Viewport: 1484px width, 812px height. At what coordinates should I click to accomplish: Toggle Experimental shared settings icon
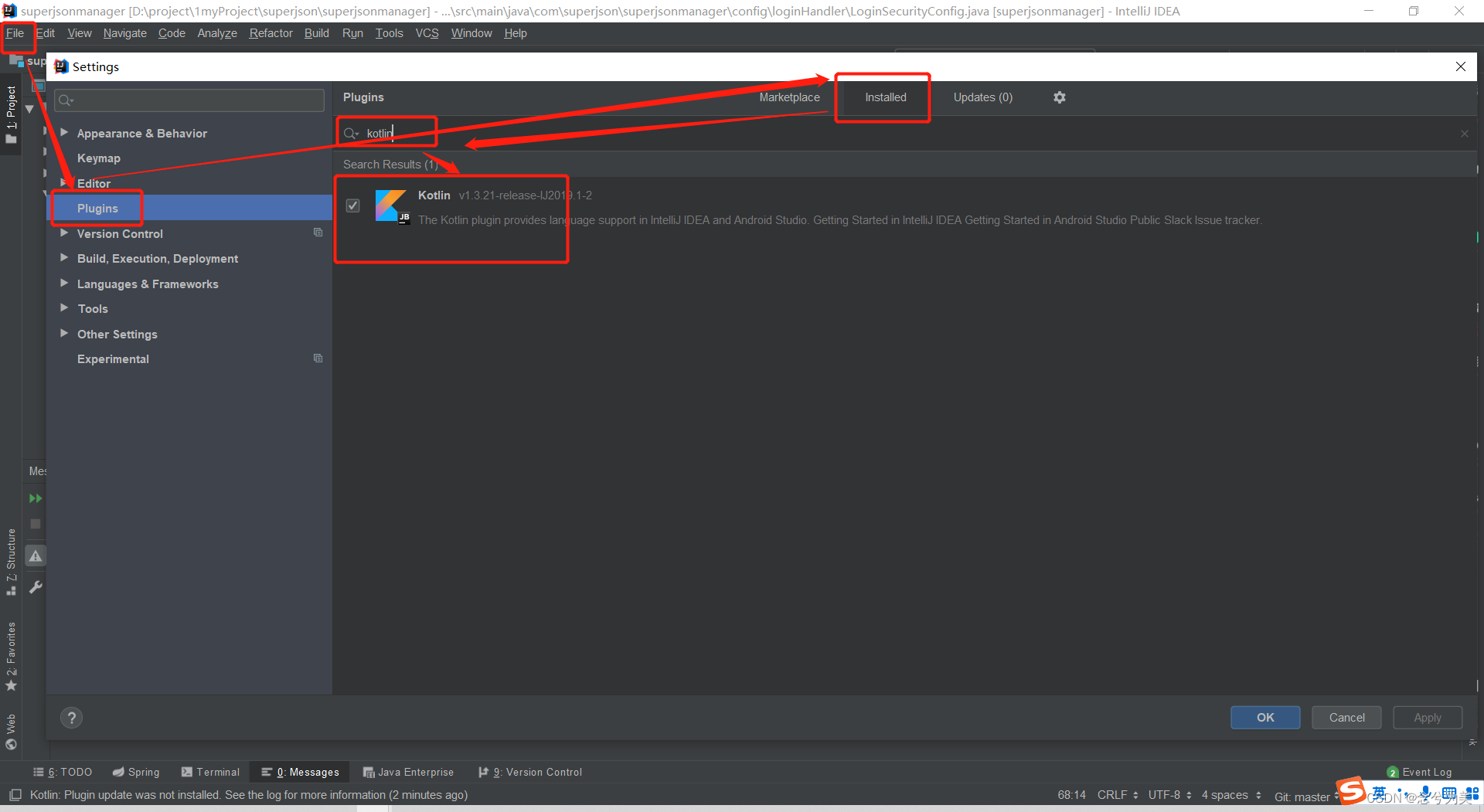[x=318, y=358]
